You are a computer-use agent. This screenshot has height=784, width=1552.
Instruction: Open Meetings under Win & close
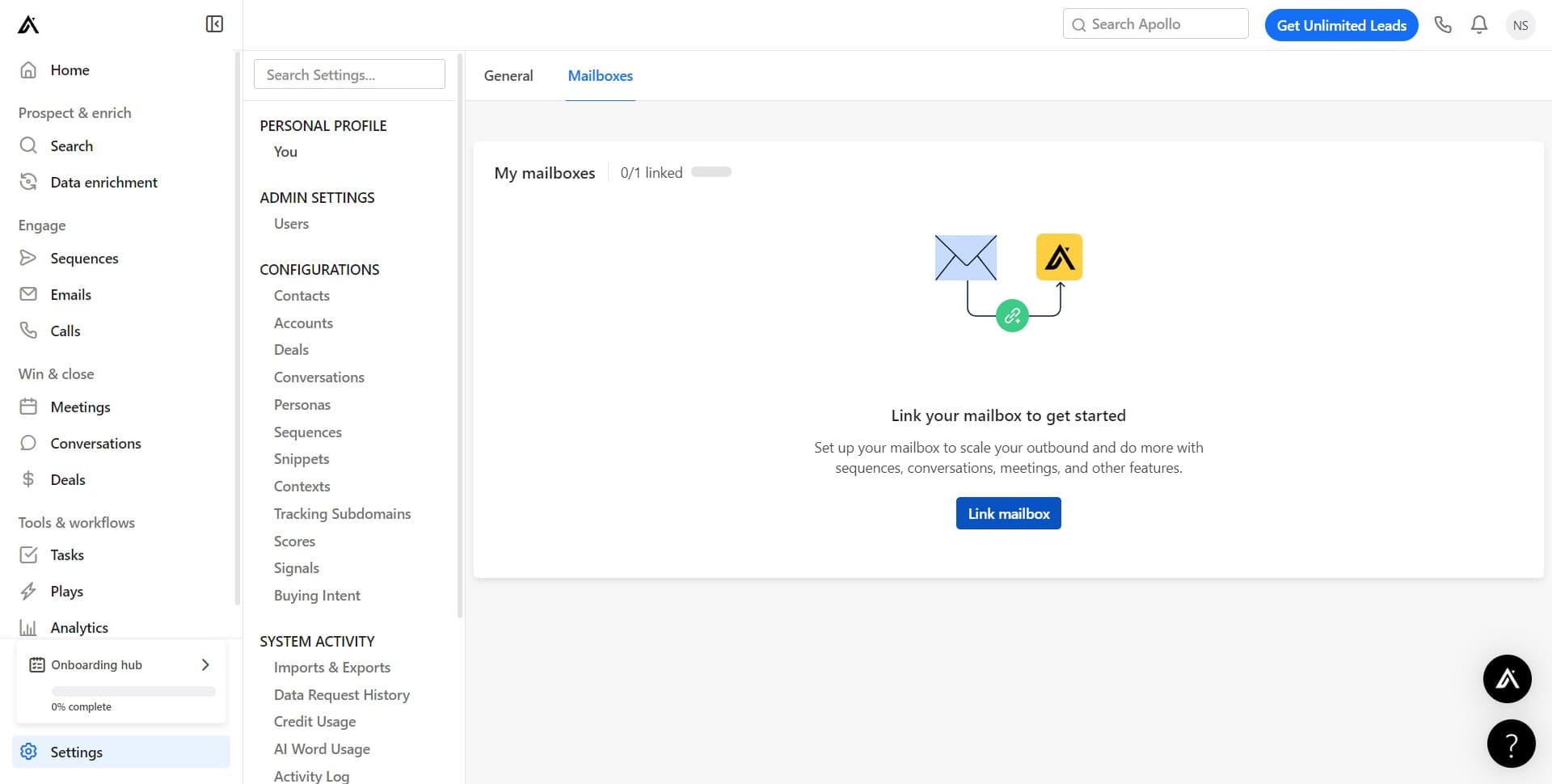coord(80,407)
